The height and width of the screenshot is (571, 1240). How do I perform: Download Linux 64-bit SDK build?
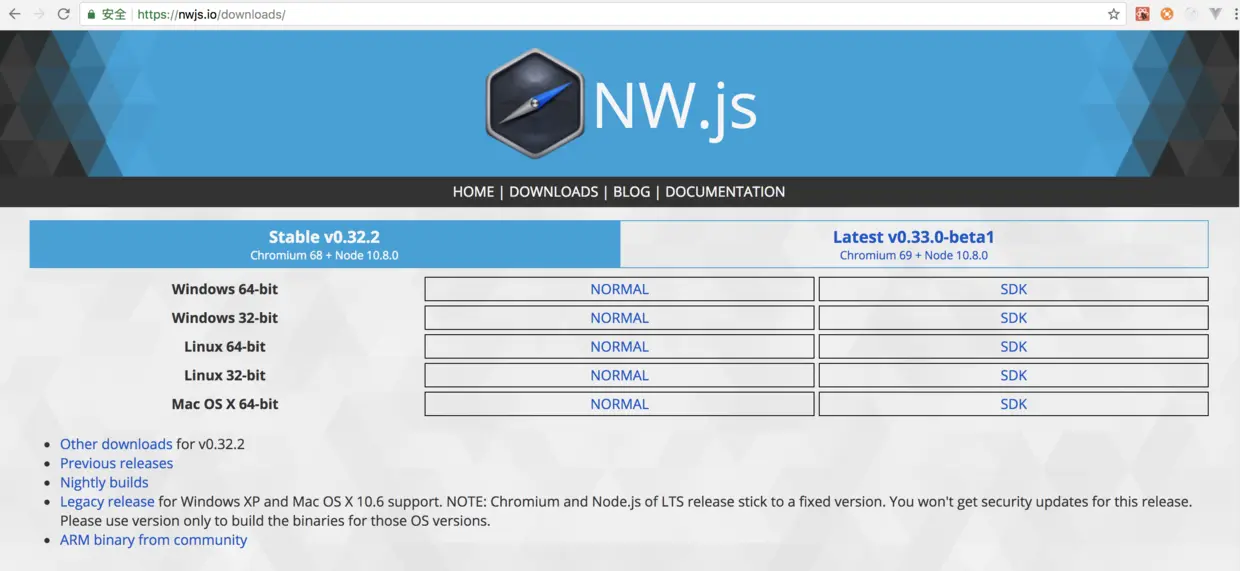pyautogui.click(x=1013, y=347)
